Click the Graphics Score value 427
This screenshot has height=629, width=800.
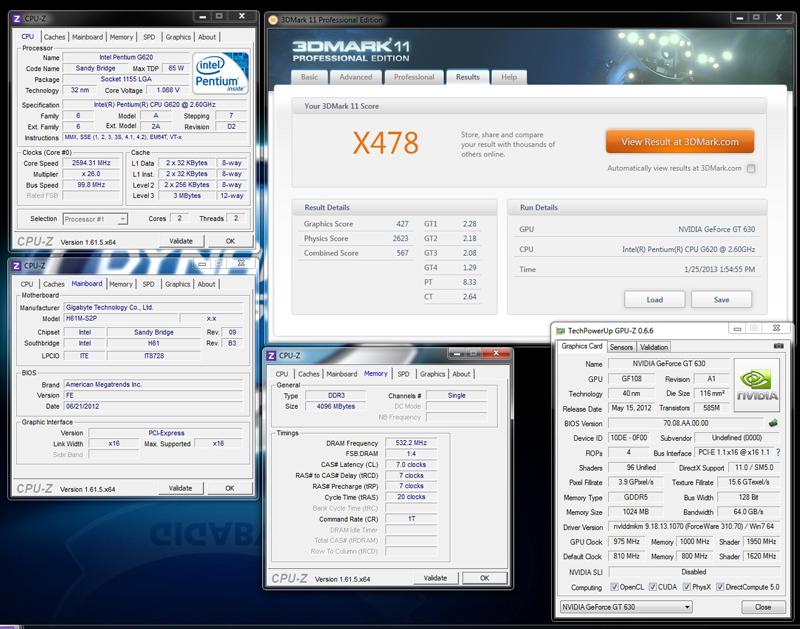(402, 224)
